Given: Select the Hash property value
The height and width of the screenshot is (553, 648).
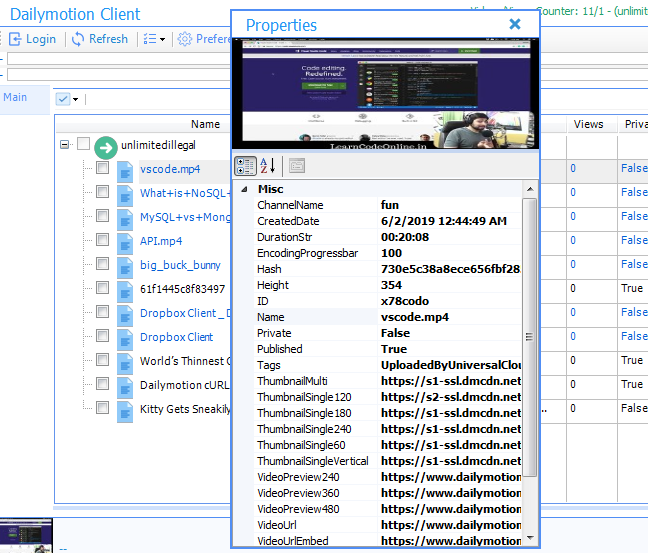Looking at the screenshot, I should pyautogui.click(x=450, y=269).
